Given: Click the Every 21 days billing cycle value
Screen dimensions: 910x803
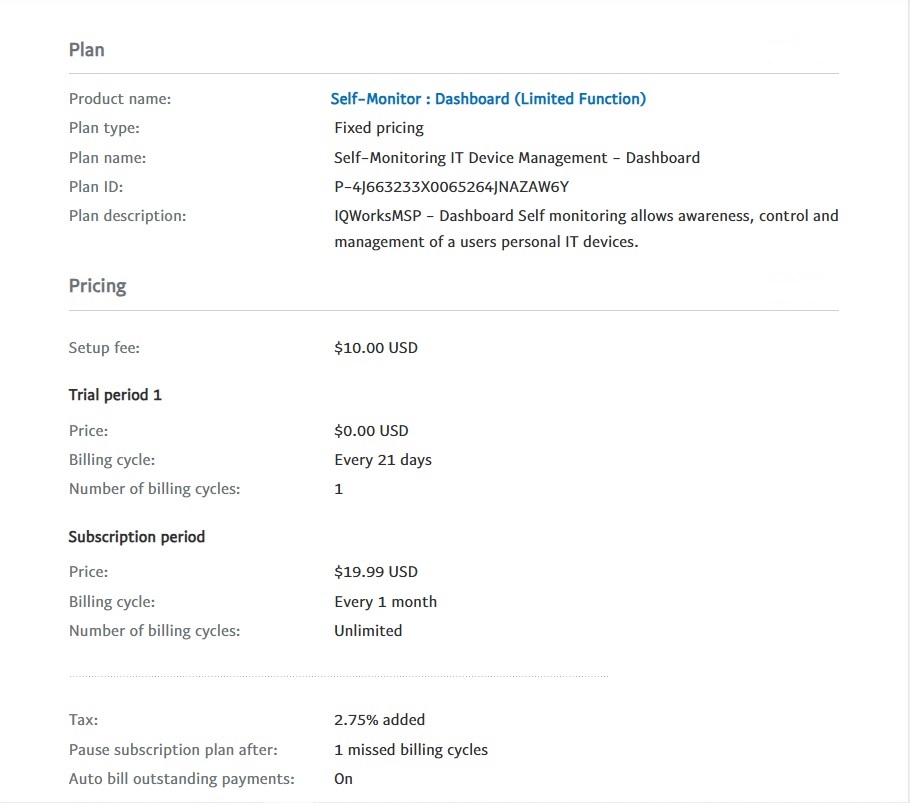Looking at the screenshot, I should click(383, 460).
